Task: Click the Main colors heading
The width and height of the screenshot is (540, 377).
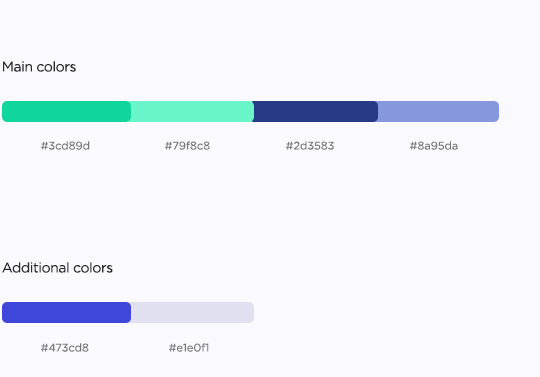Action: coord(39,67)
